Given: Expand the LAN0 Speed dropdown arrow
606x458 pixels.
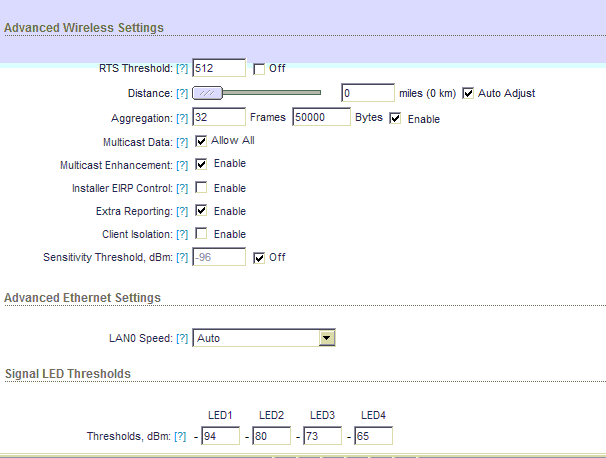Looking at the screenshot, I should point(327,338).
